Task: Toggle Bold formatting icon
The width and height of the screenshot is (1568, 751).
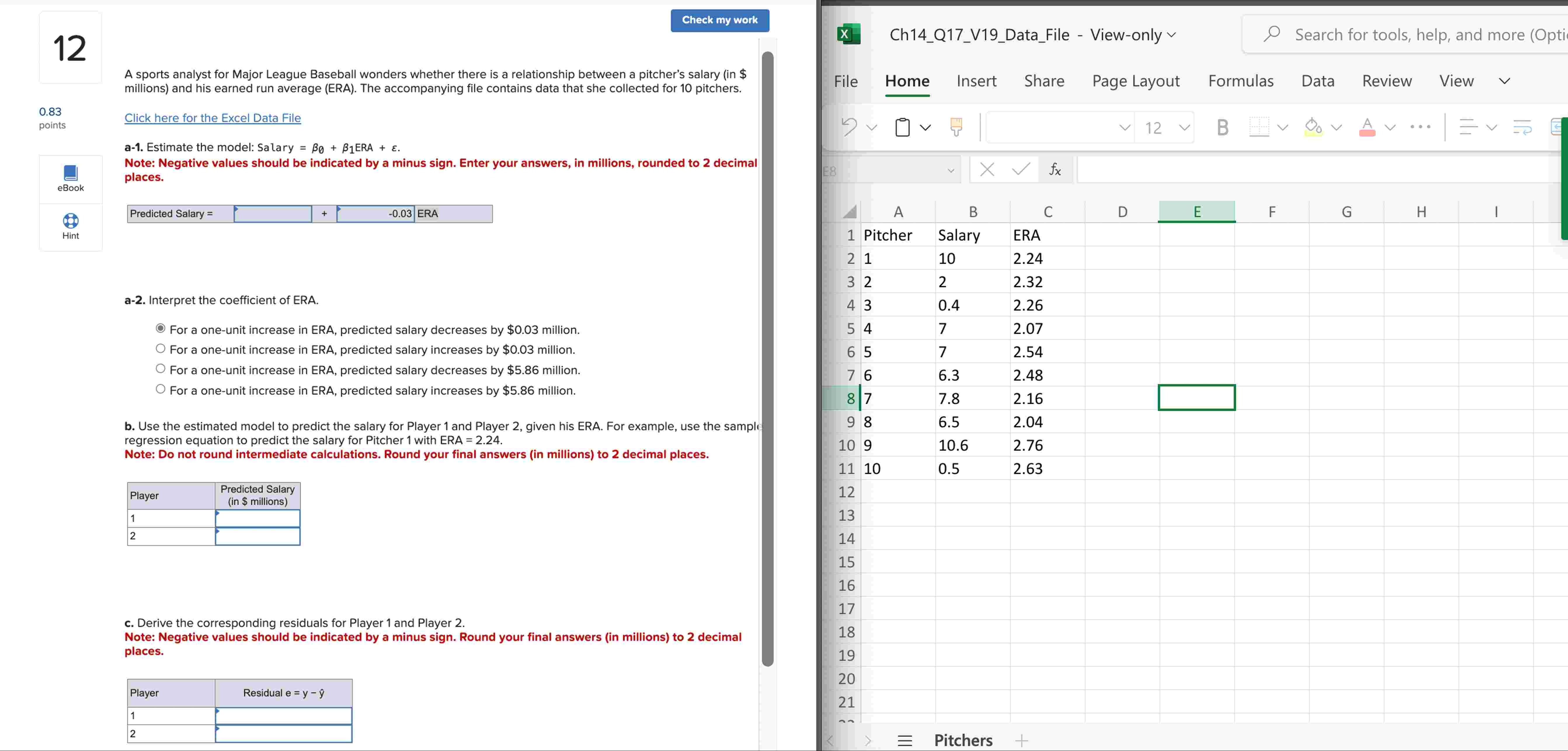Action: (x=1222, y=127)
